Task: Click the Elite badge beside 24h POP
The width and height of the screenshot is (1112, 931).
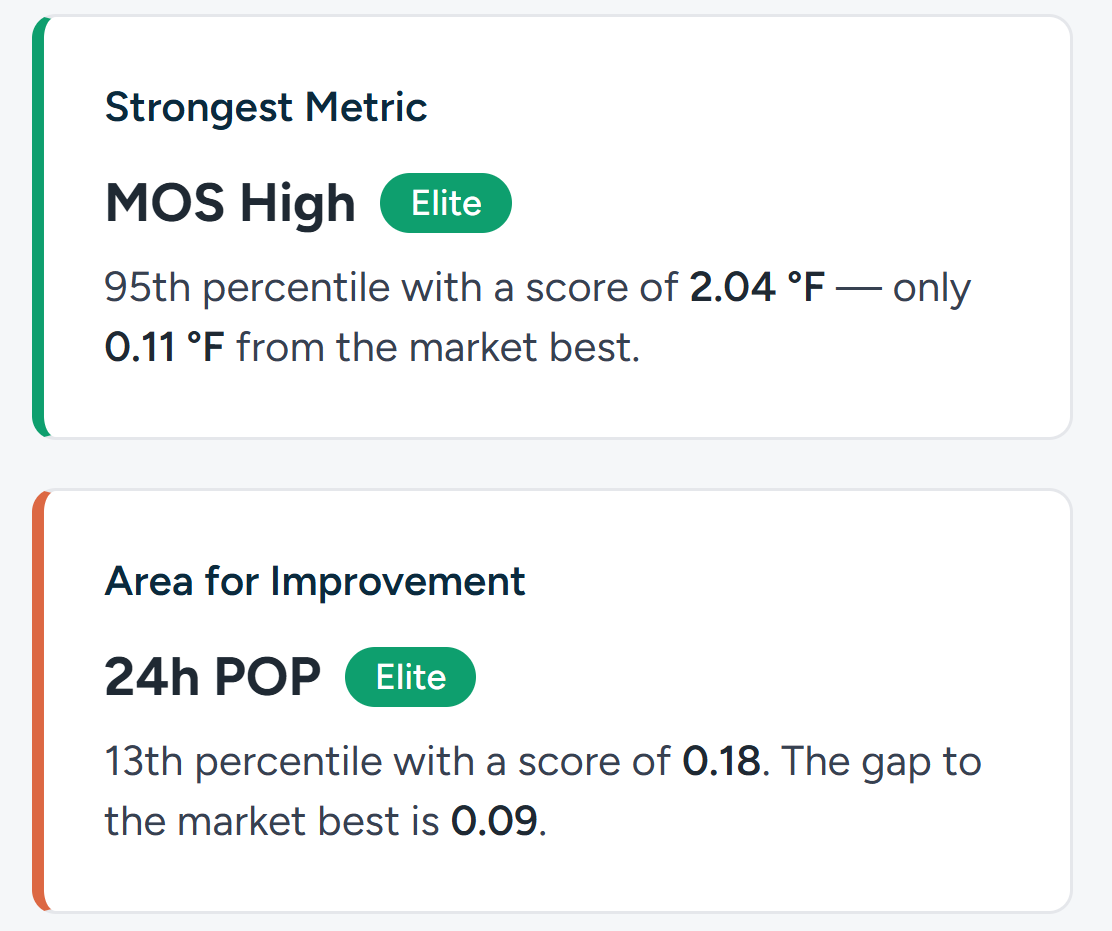Action: tap(410, 678)
